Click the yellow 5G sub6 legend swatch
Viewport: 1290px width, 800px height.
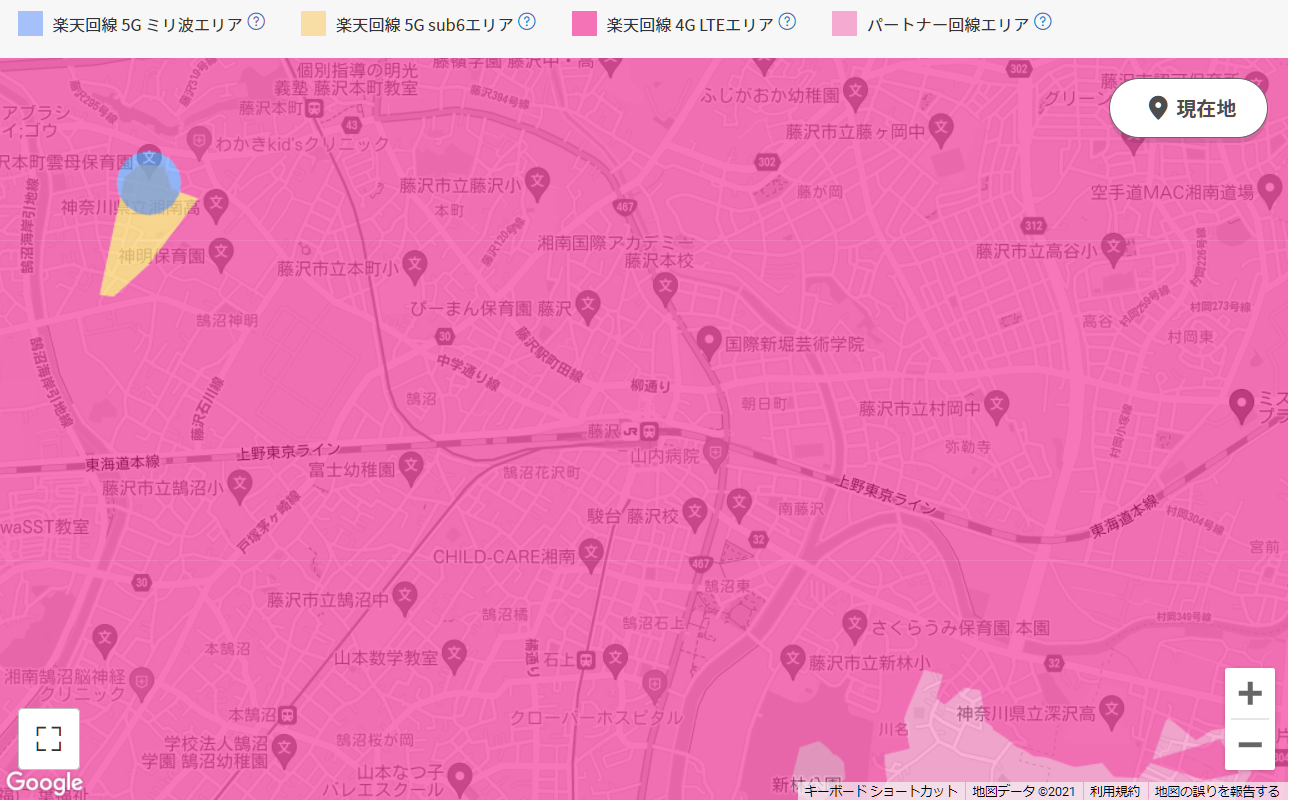point(314,24)
